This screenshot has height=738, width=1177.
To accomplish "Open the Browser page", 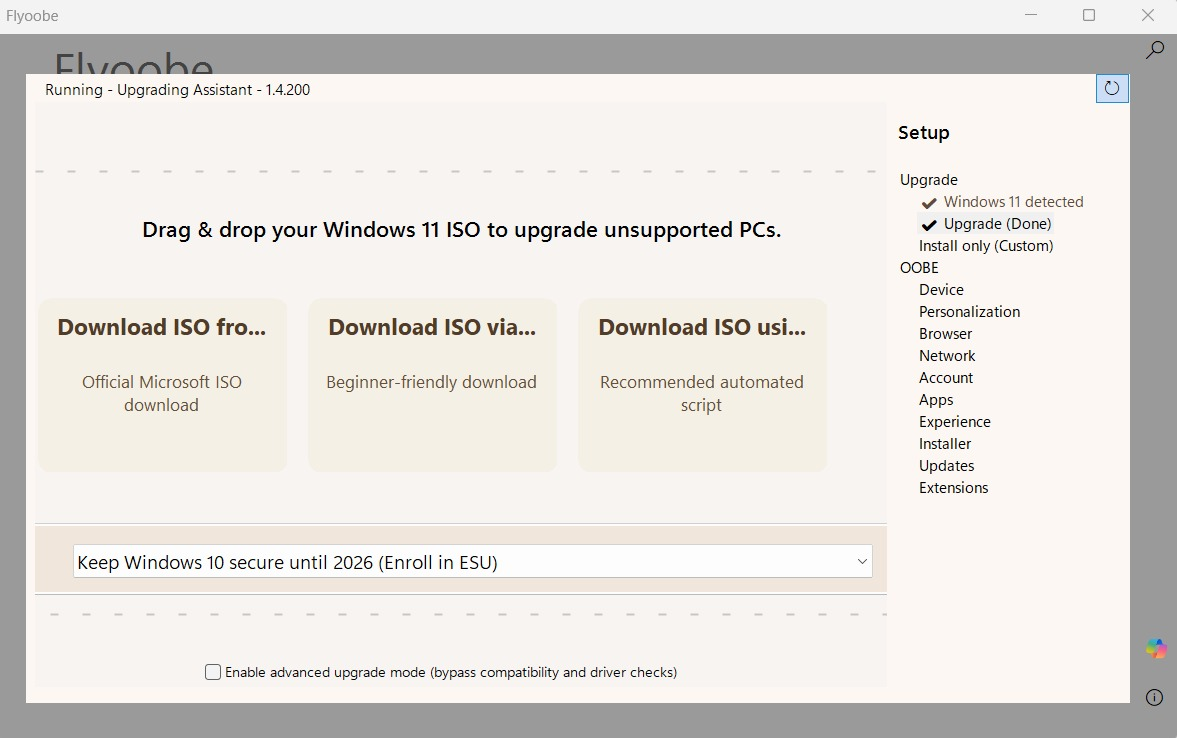I will [945, 333].
